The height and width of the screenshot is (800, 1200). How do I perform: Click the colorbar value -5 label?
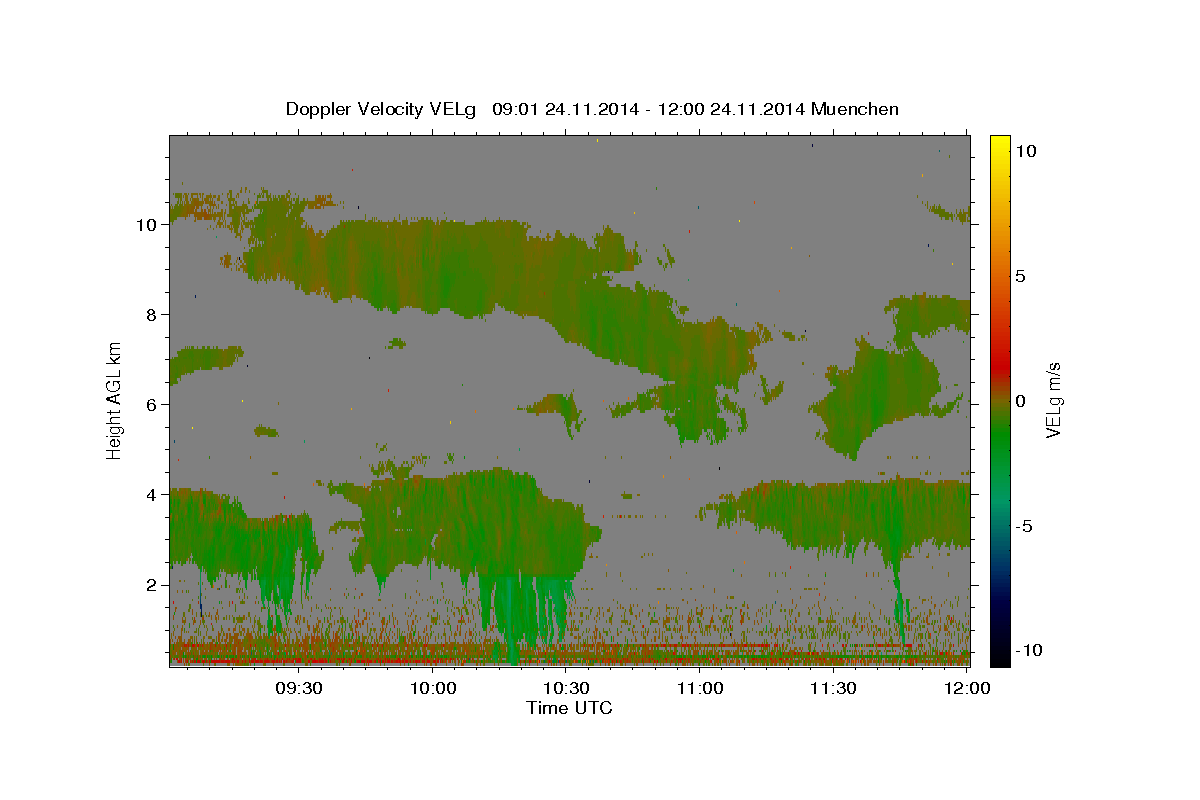point(1025,526)
